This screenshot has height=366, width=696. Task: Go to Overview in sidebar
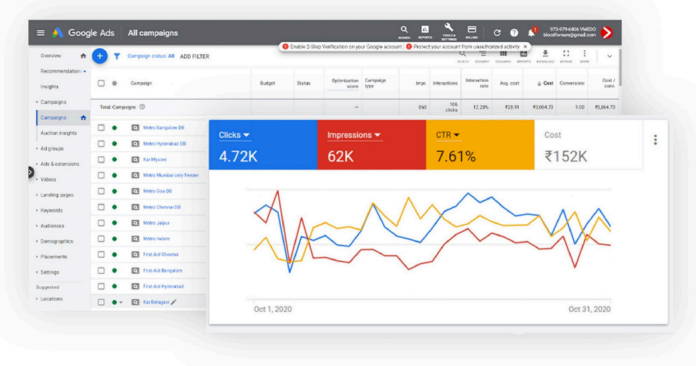51,56
